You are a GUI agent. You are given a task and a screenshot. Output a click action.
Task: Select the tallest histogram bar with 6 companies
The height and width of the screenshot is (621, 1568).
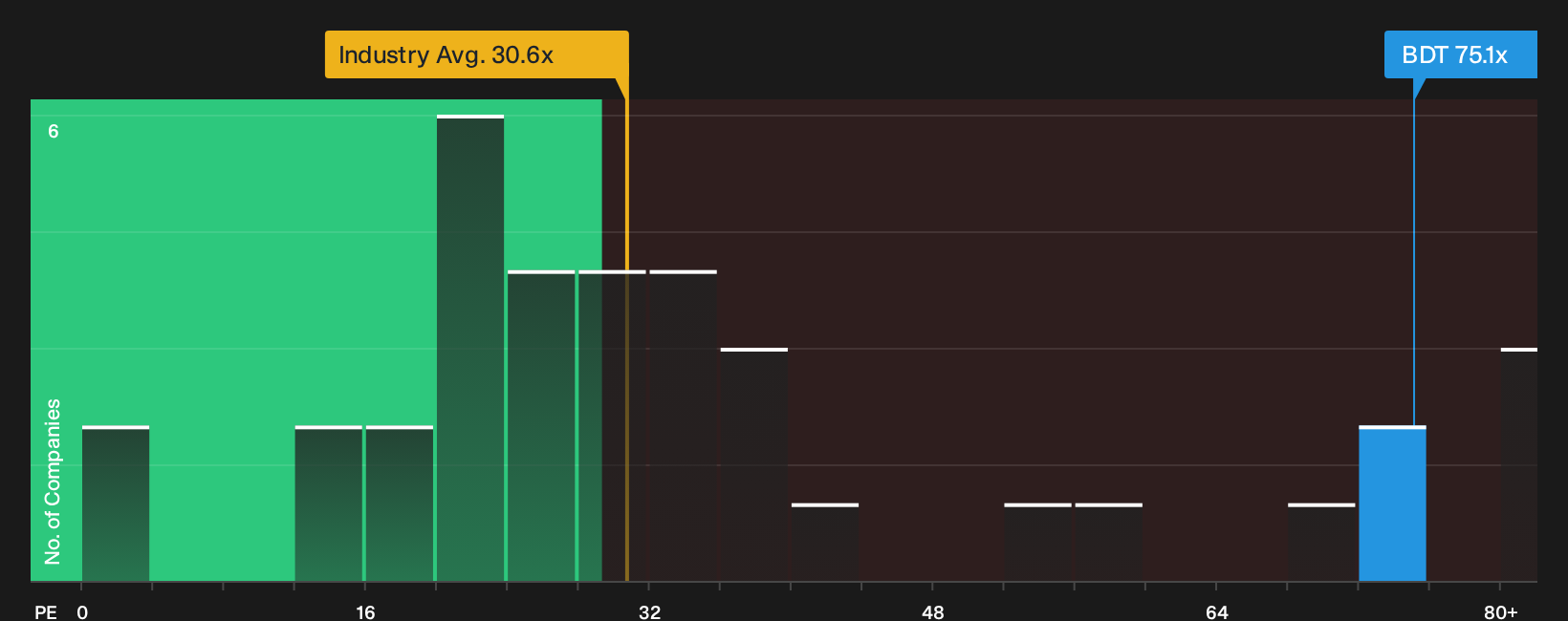[x=470, y=348]
